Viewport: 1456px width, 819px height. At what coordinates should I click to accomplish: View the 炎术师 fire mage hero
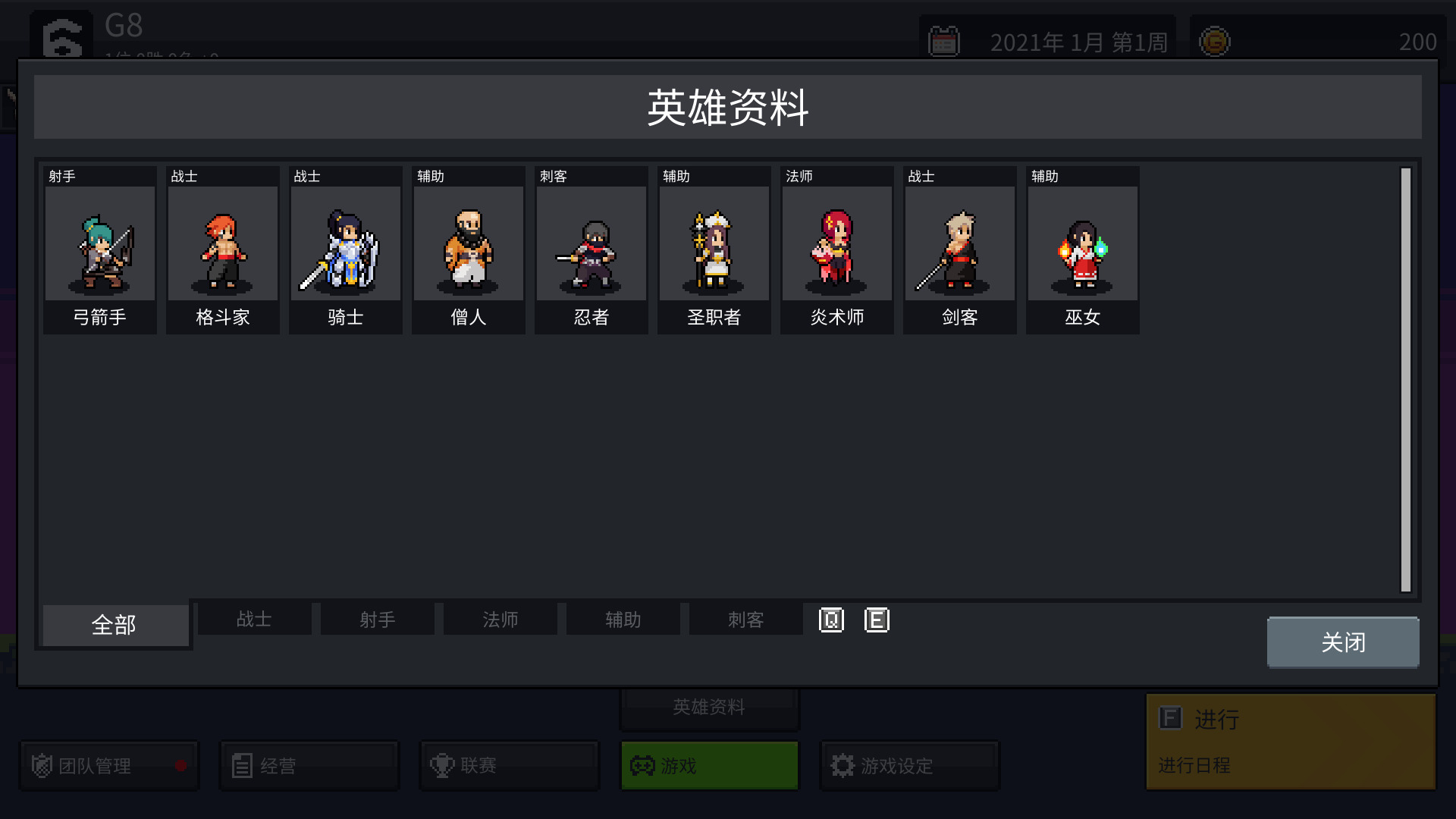click(837, 250)
